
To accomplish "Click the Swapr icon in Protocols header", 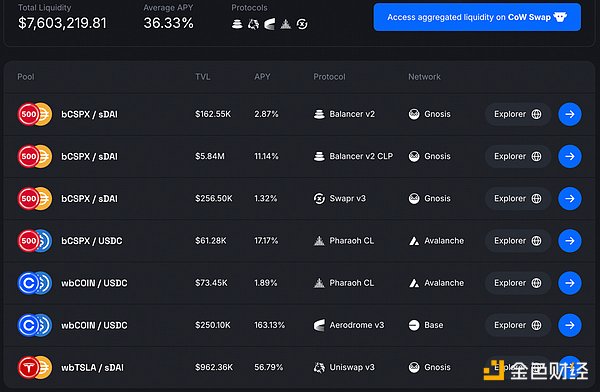I will (302, 24).
